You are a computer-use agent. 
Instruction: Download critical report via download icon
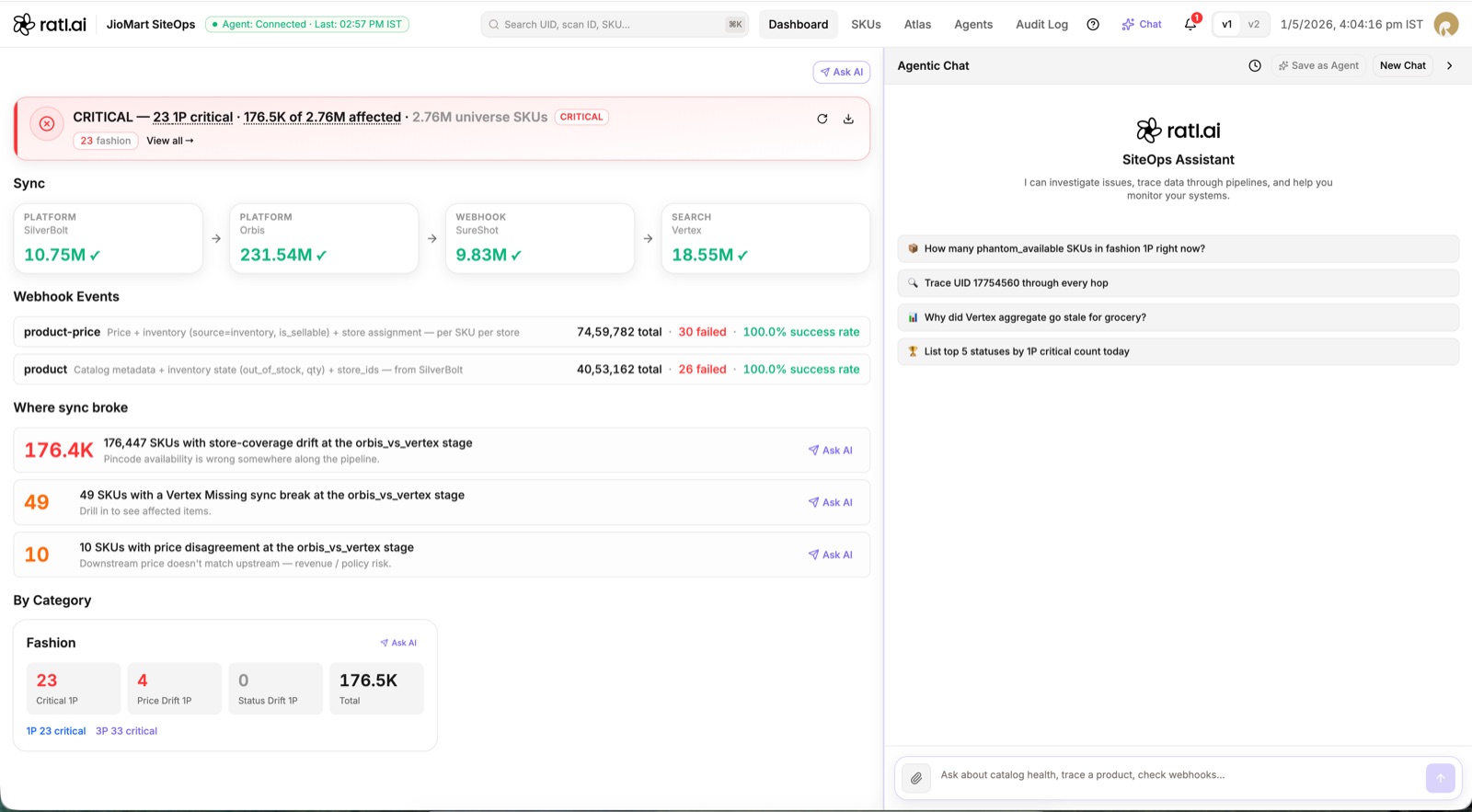pos(848,119)
